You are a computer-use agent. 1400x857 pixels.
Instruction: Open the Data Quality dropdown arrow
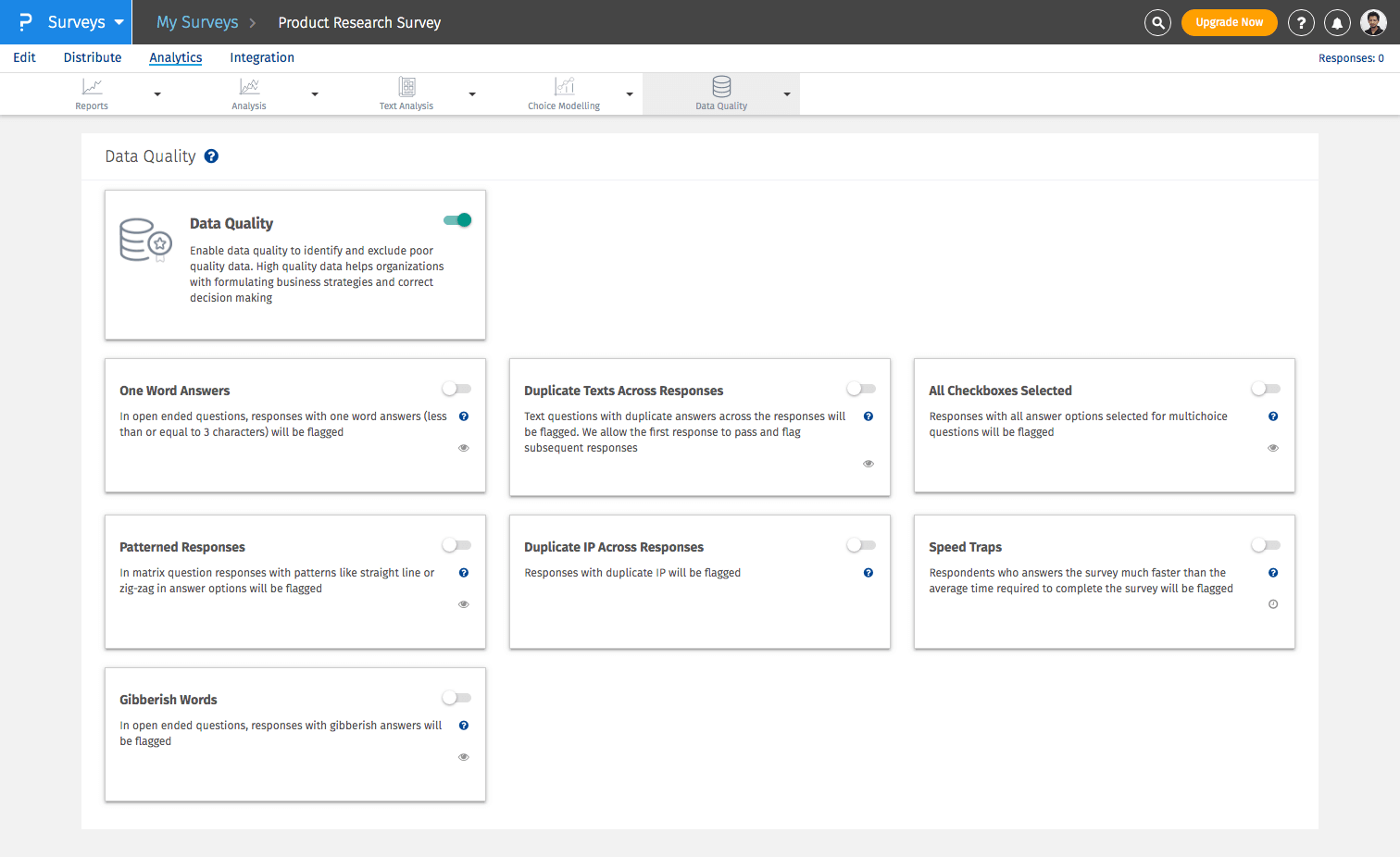click(787, 94)
